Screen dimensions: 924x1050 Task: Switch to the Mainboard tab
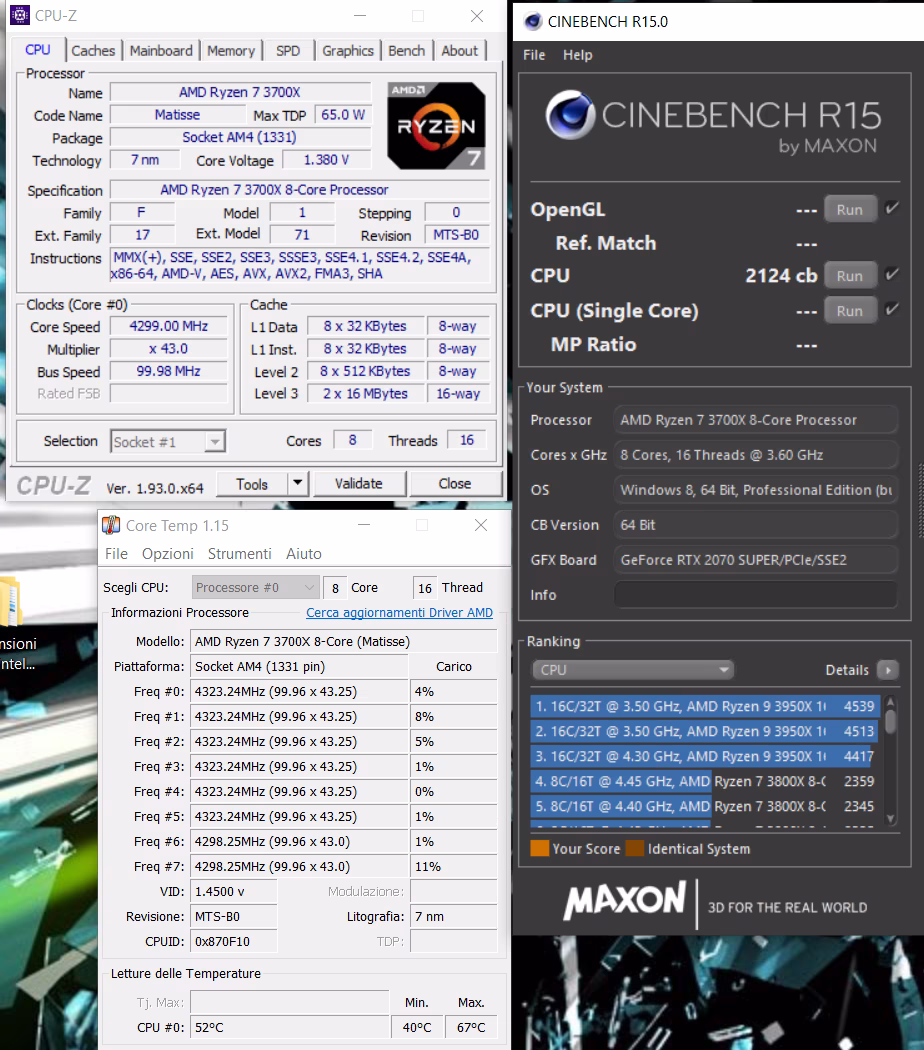[x=161, y=51]
